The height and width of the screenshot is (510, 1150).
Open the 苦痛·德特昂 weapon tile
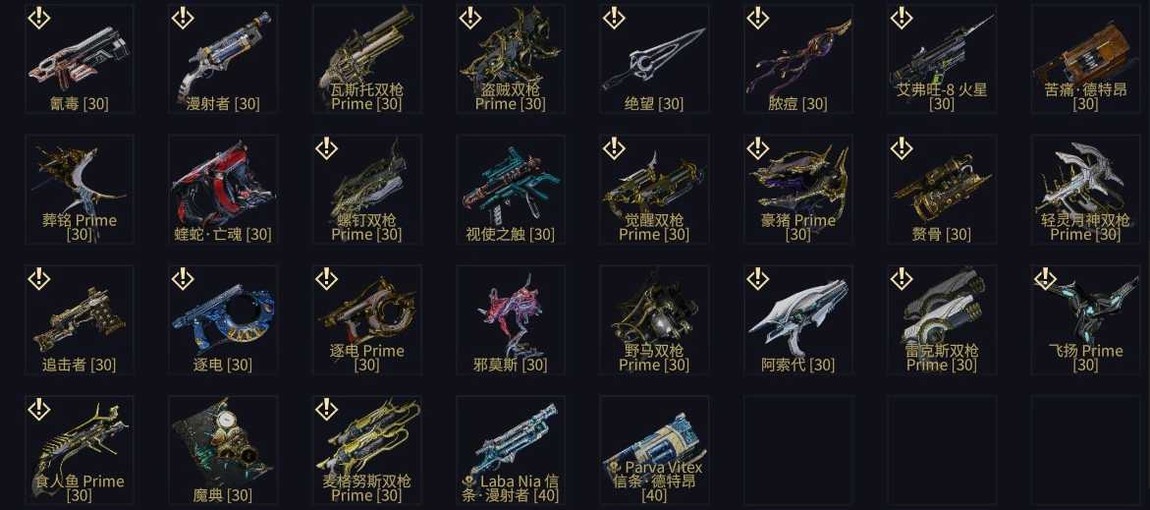click(x=1085, y=60)
